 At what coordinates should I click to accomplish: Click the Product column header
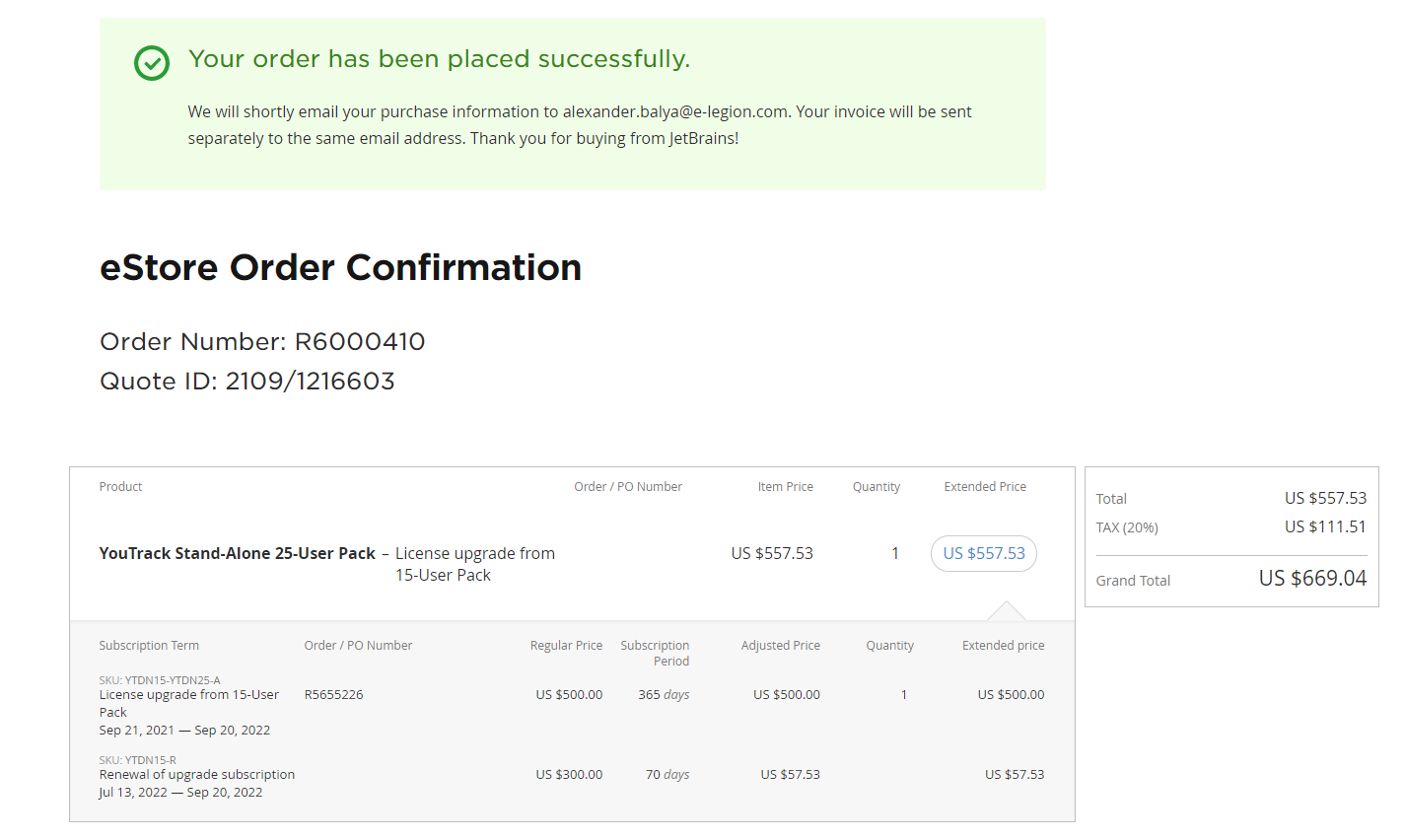120,487
